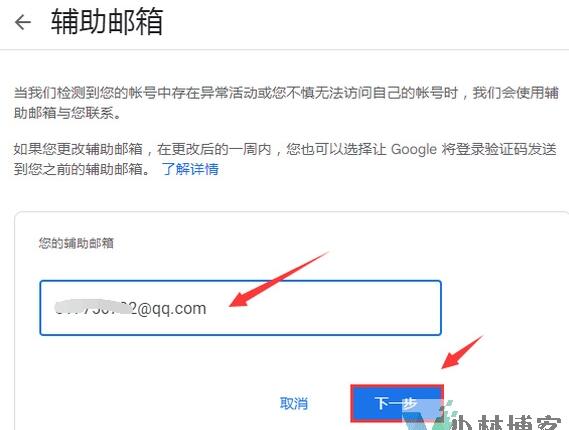Viewport: 569px width, 430px height.
Task: Click the blurred part of the email address
Action: click(x=93, y=308)
